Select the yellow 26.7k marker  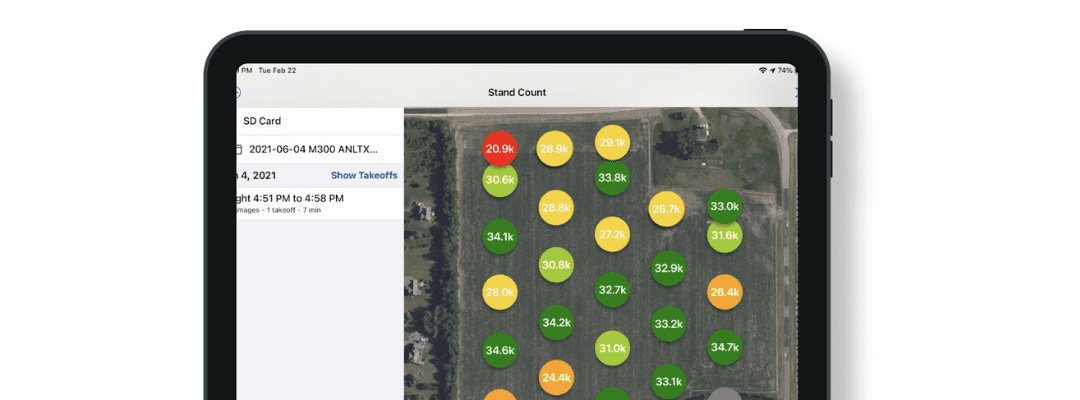(x=667, y=209)
